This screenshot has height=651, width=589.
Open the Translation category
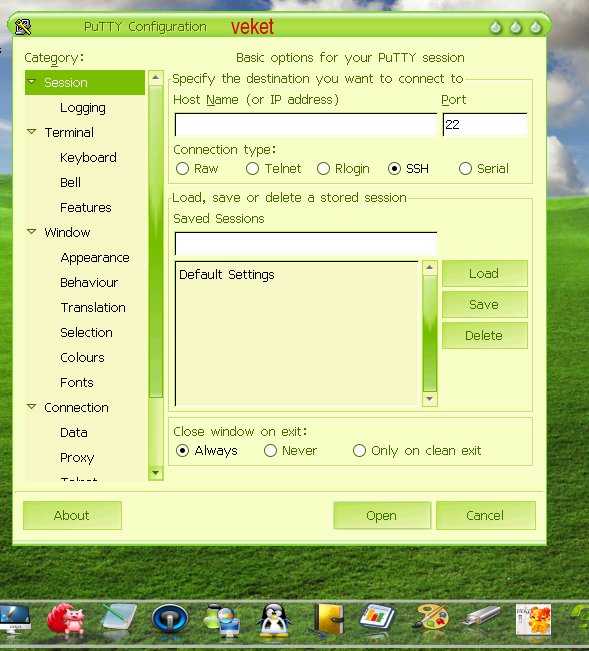pos(93,308)
